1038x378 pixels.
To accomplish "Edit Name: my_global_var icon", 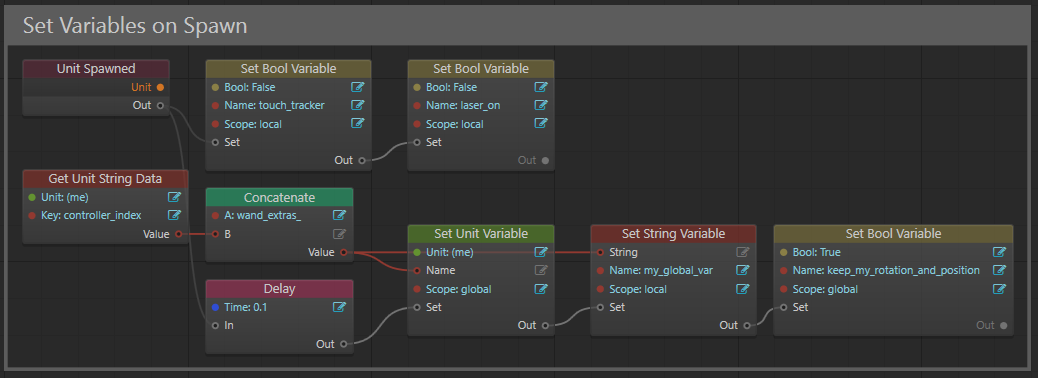I will [x=743, y=270].
